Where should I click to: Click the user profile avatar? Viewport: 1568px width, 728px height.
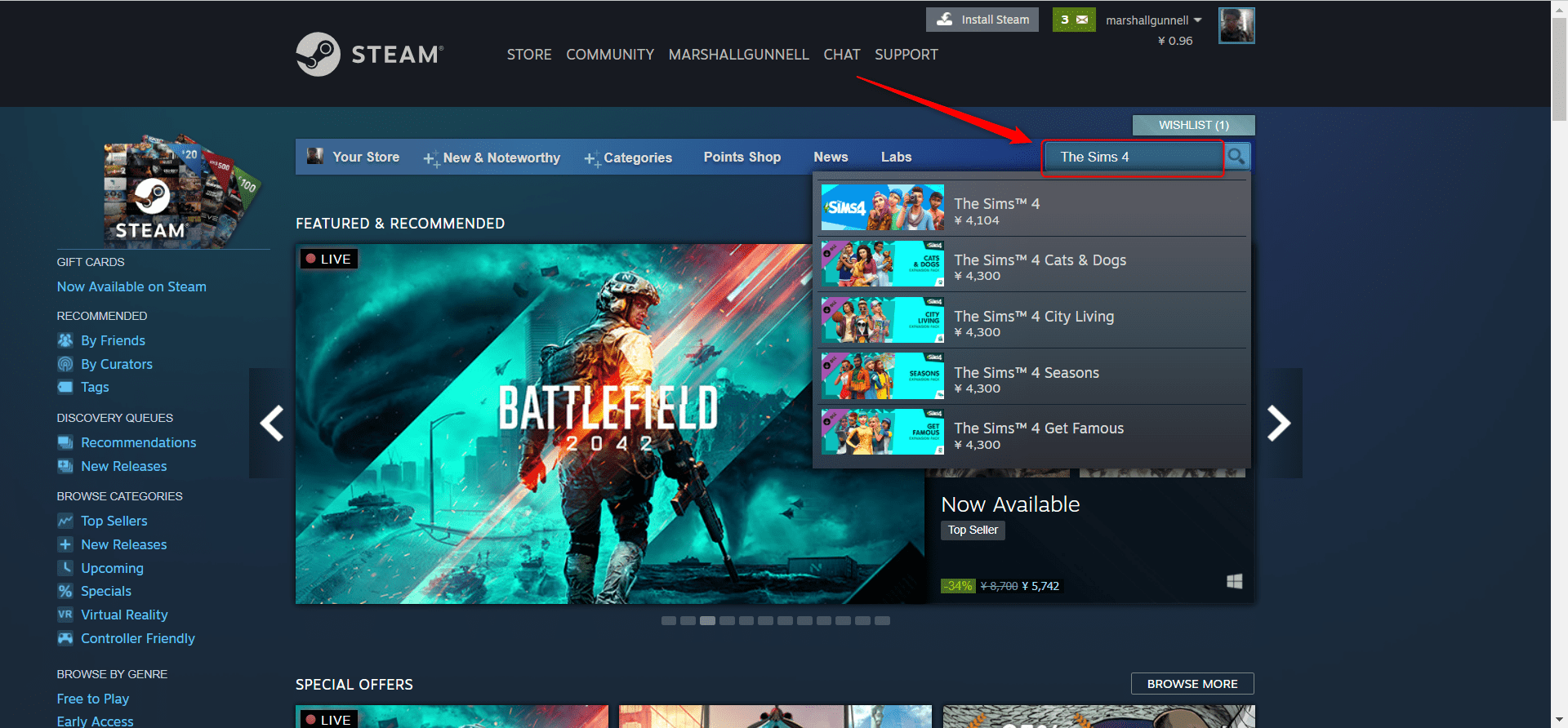[1236, 26]
